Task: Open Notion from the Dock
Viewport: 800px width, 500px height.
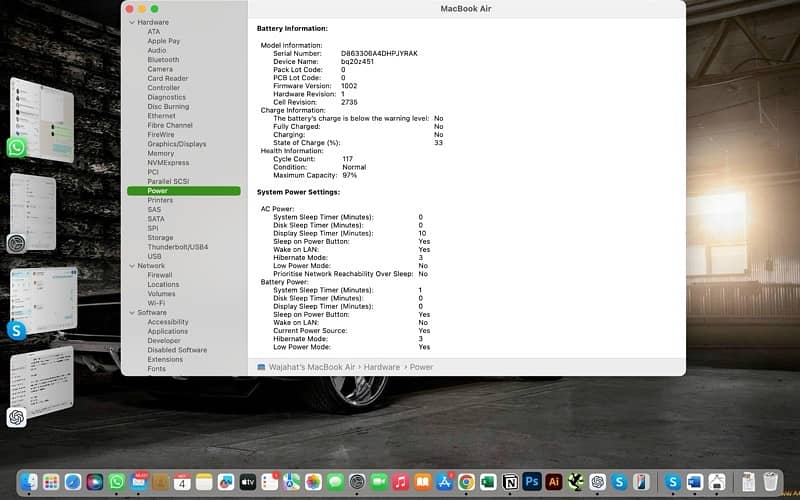Action: [510, 482]
